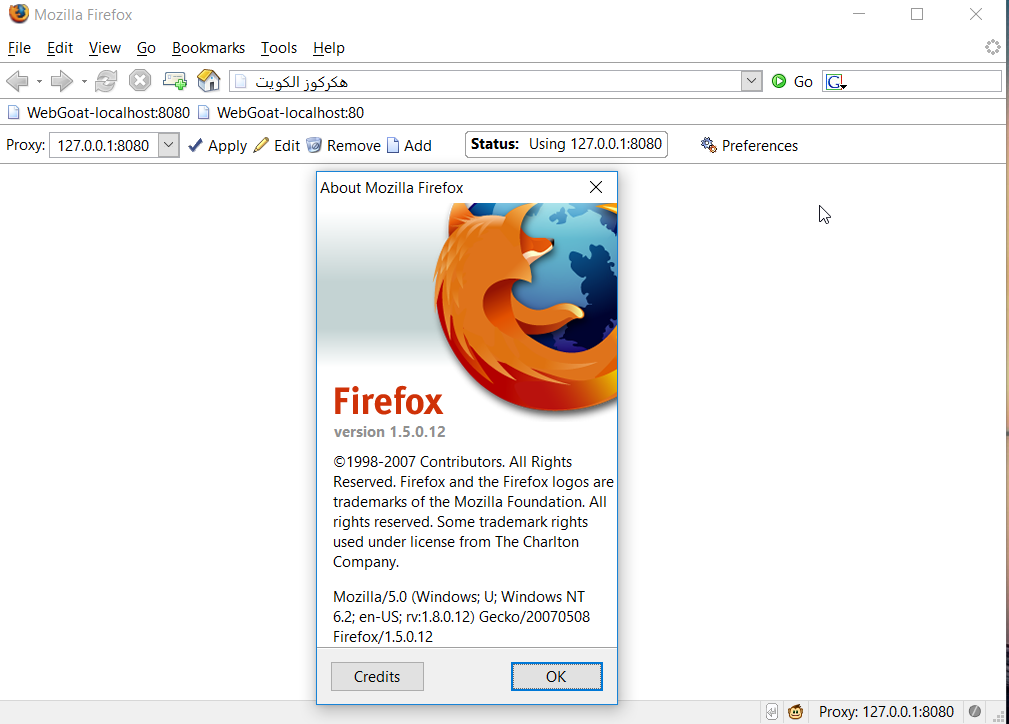Click the throbber activity indicator icon
This screenshot has width=1009, height=724.
tap(993, 47)
